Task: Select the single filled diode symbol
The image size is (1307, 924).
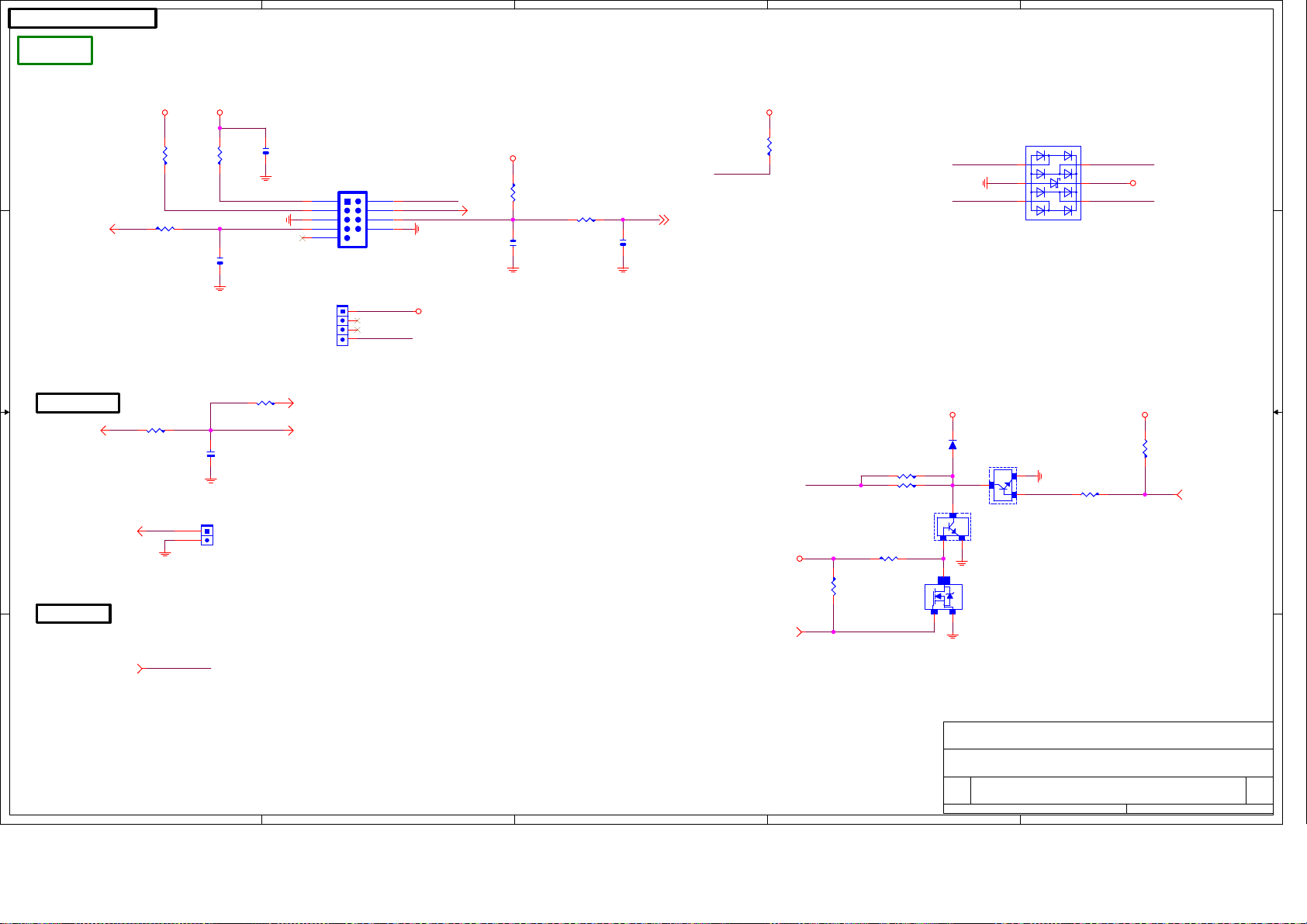Action: pos(953,445)
